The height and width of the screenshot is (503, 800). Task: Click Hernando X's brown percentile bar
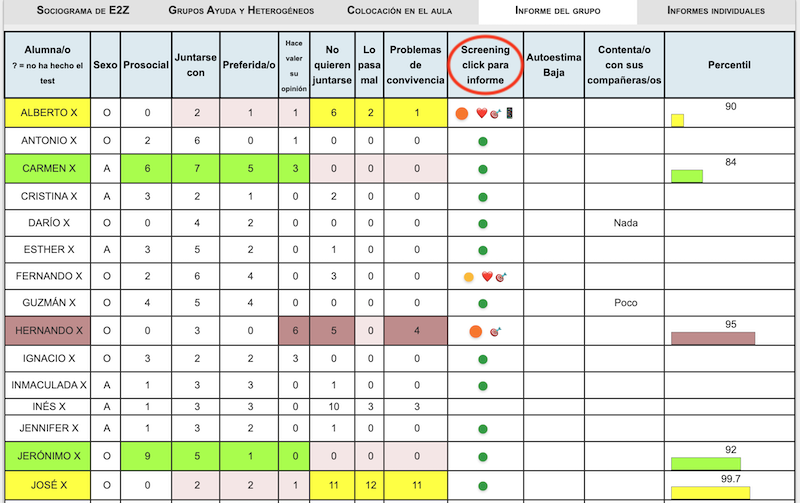712,338
